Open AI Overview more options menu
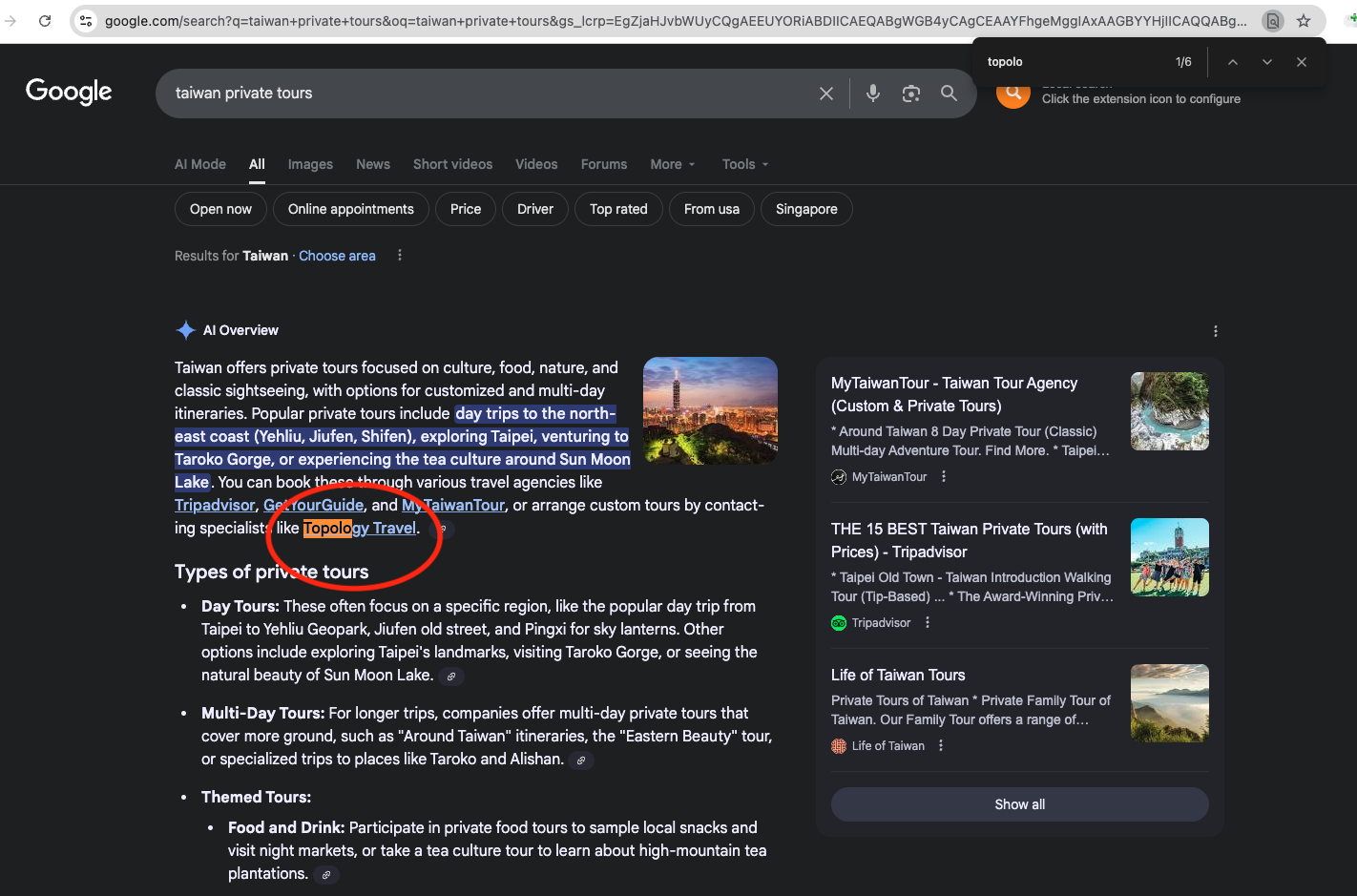This screenshot has width=1357, height=896. [1215, 331]
